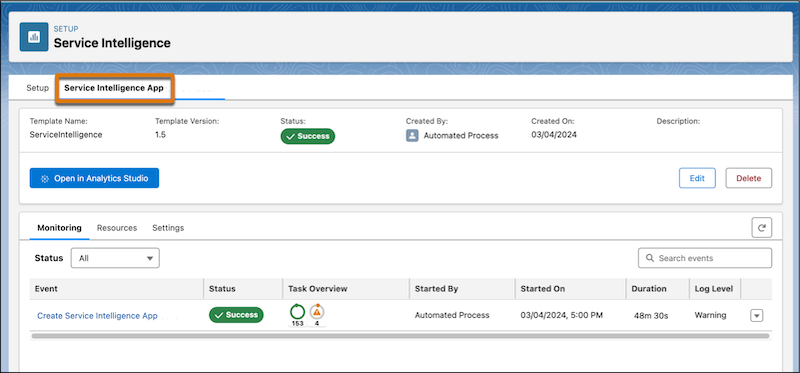Image resolution: width=800 pixels, height=373 pixels.
Task: Open Create Service Intelligence App event link
Action: [x=97, y=316]
